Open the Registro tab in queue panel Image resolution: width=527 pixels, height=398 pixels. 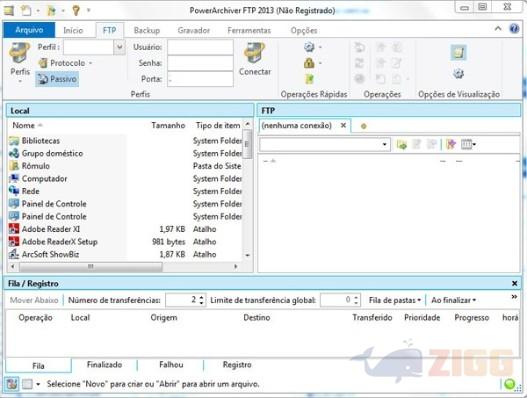click(237, 365)
